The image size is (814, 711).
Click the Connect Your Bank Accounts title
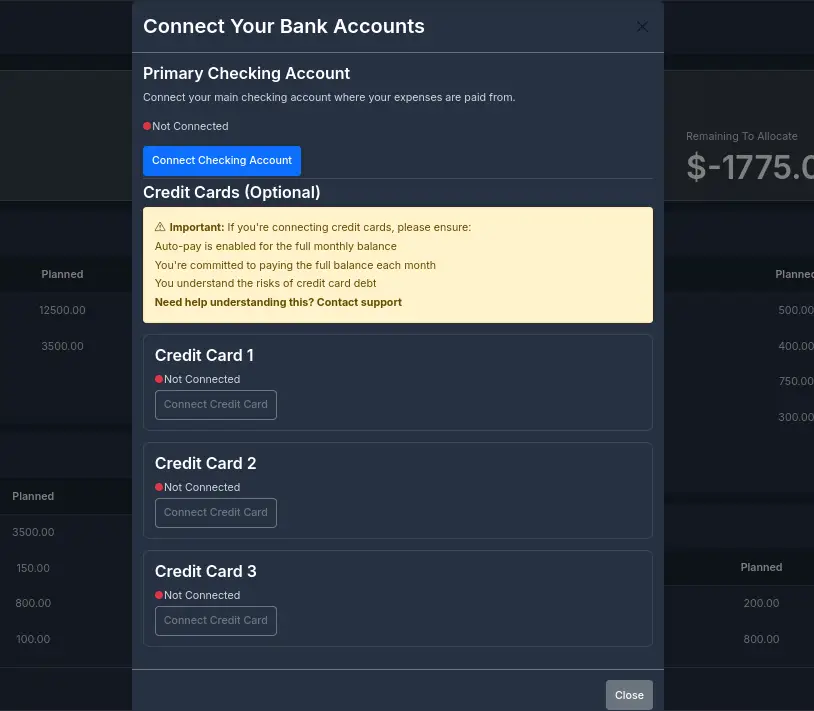point(284,27)
